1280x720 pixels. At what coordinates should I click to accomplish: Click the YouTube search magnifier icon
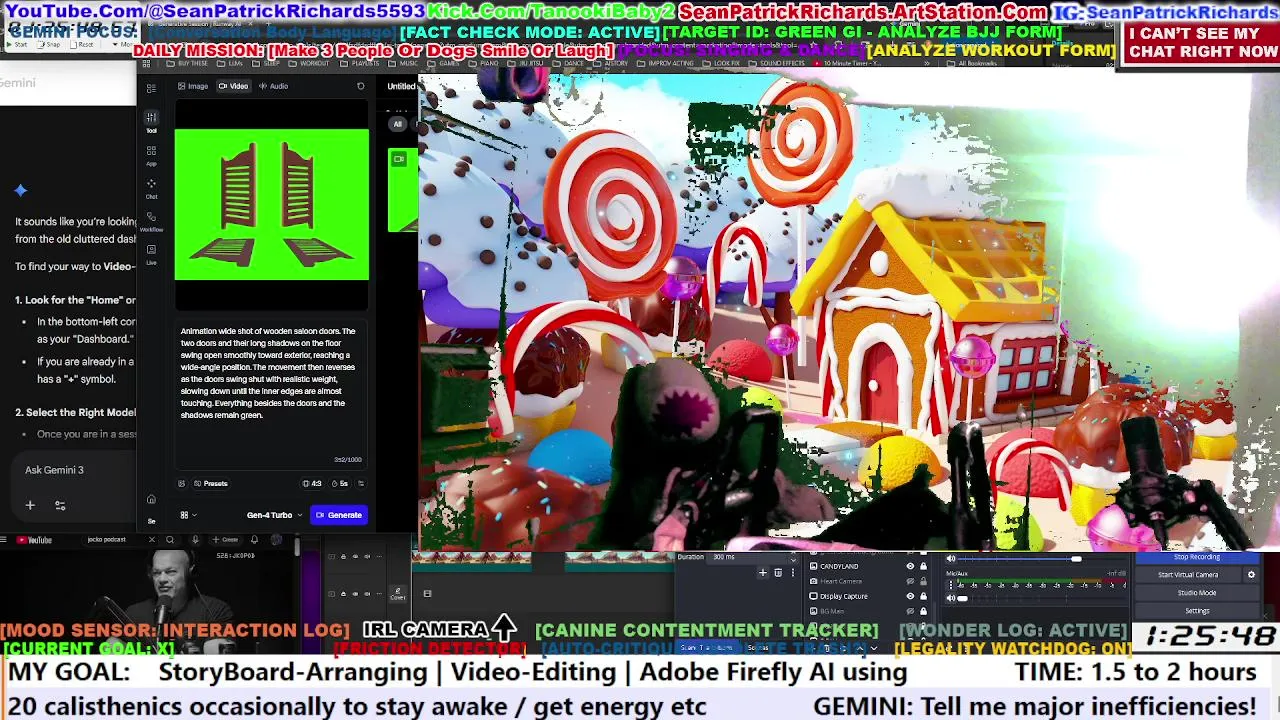point(170,540)
